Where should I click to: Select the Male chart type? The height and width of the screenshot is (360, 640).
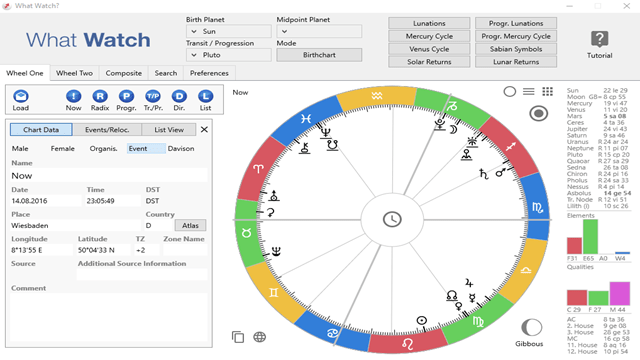(20, 149)
